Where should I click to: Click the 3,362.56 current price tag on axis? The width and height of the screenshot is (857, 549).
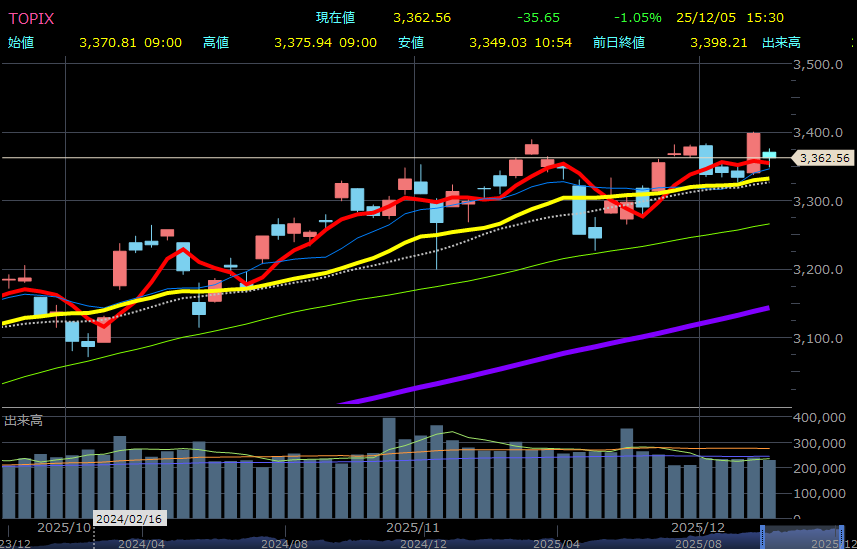(823, 158)
